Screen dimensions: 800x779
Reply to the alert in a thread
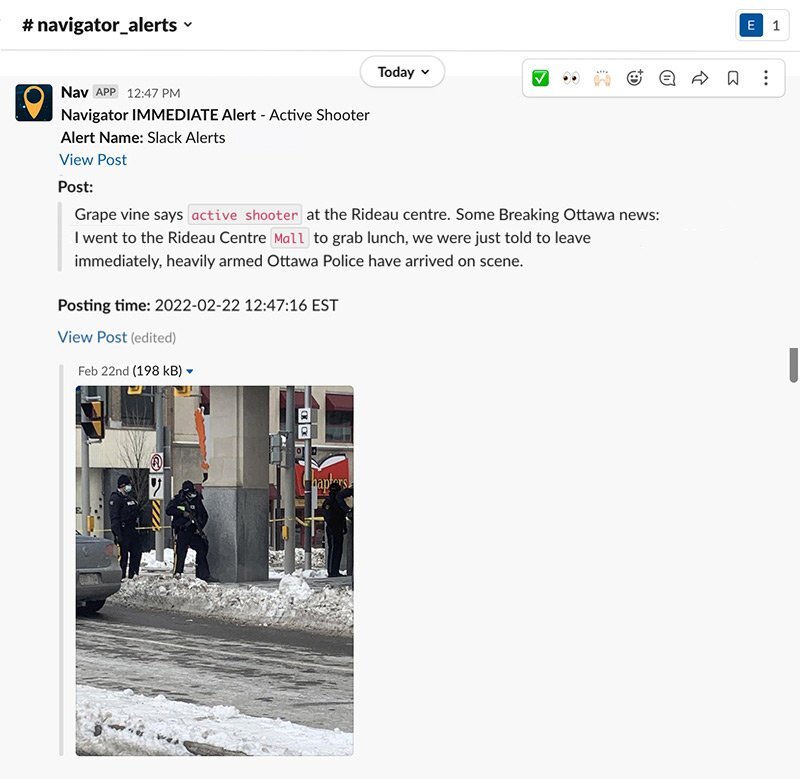click(x=667, y=77)
